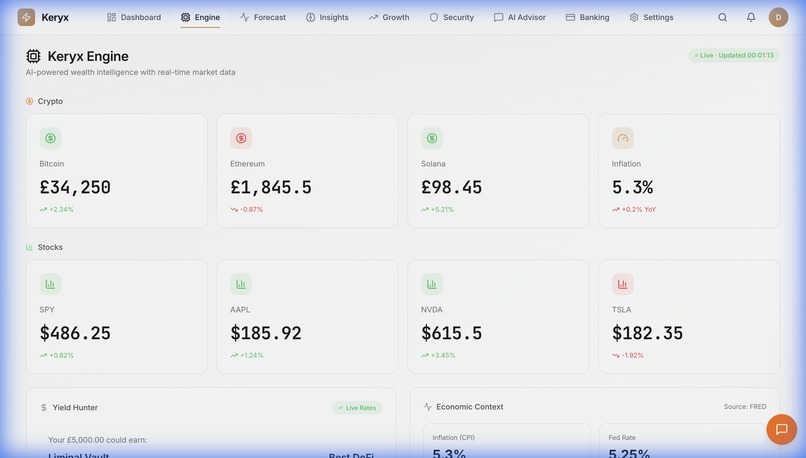Click the TSLA price $182.35

(x=647, y=333)
